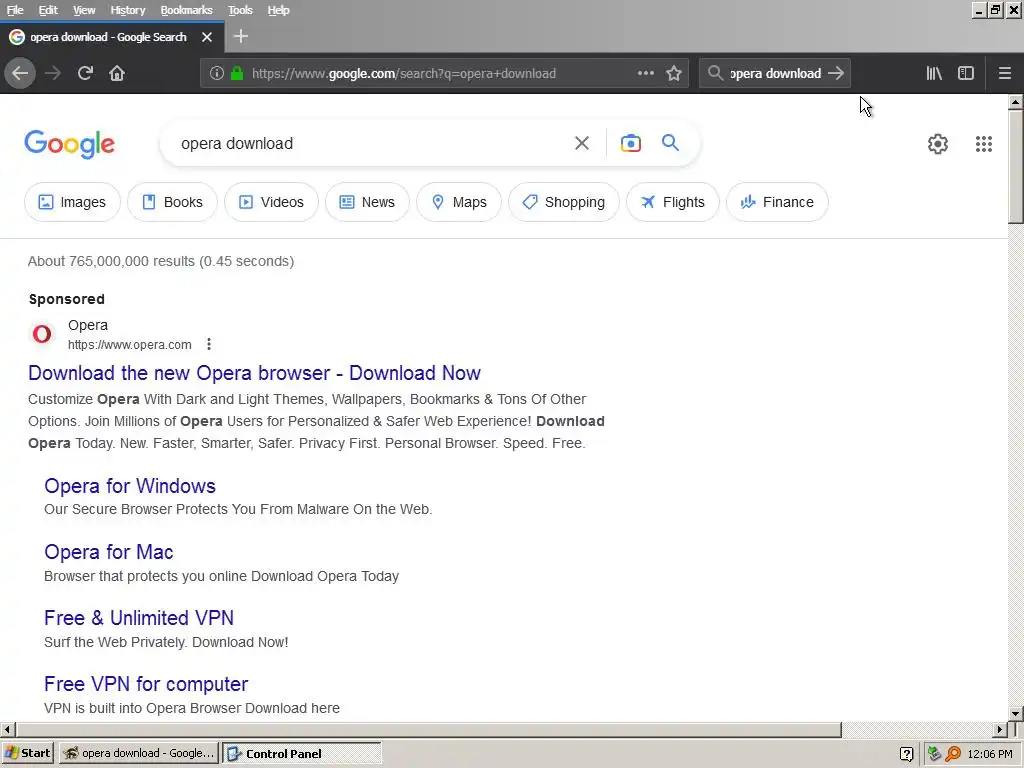Open the Firefox hamburger menu

(1005, 73)
